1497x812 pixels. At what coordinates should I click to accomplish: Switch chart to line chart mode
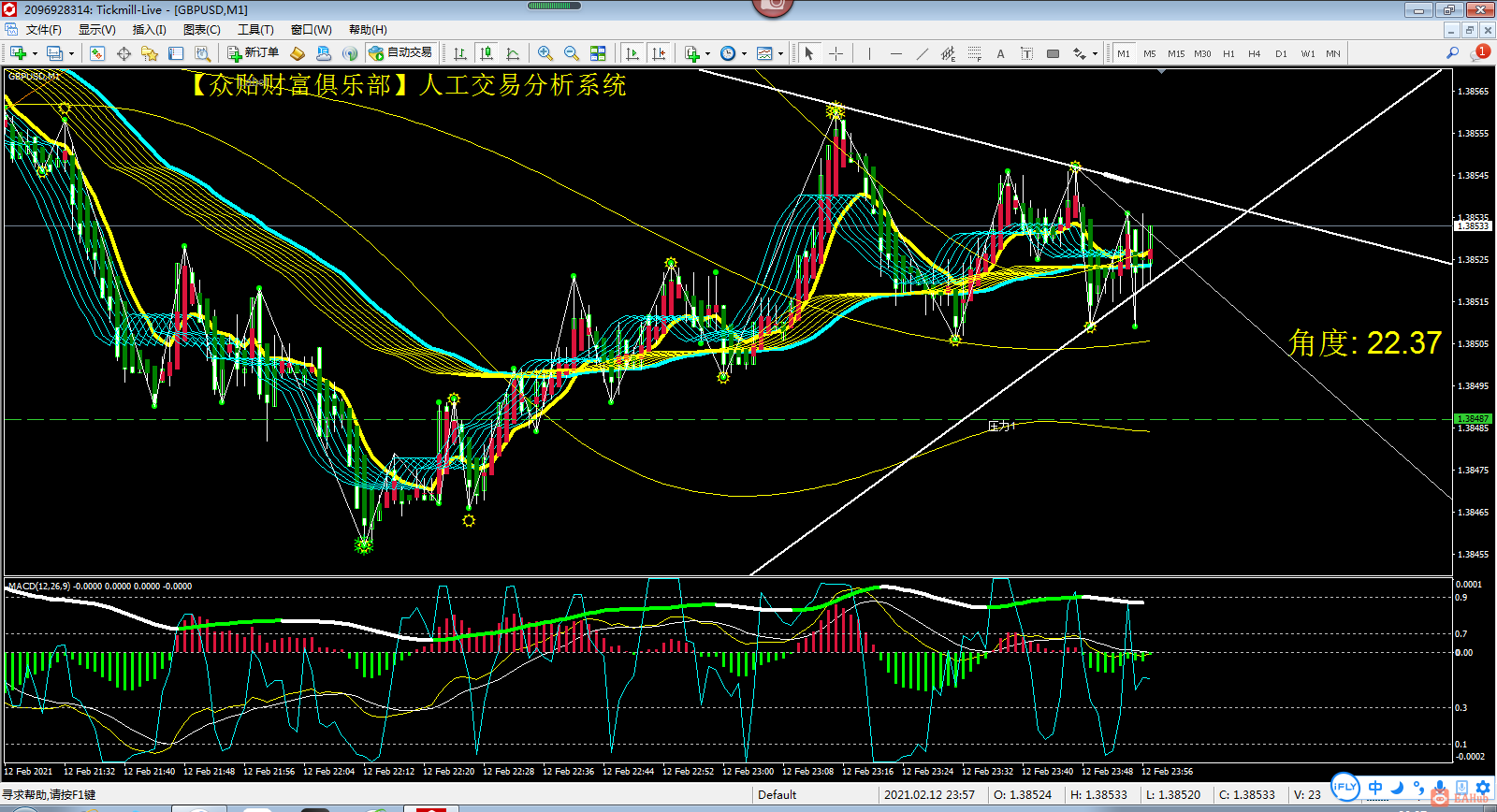pos(512,53)
